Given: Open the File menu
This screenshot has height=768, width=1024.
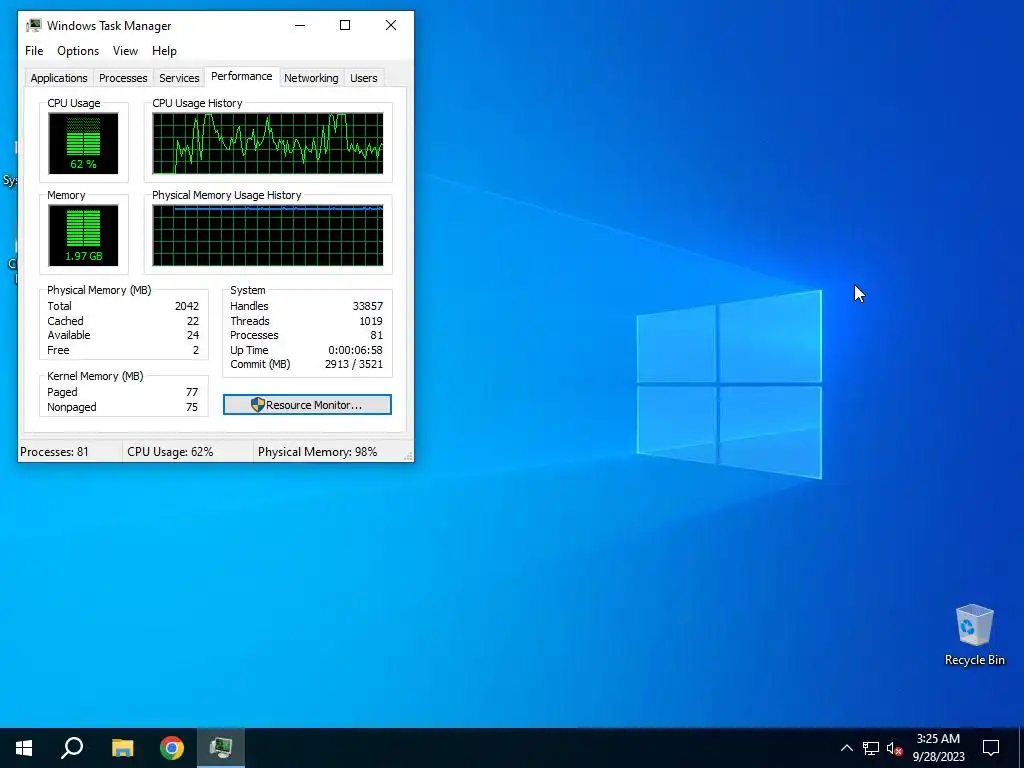Looking at the screenshot, I should pyautogui.click(x=34, y=51).
